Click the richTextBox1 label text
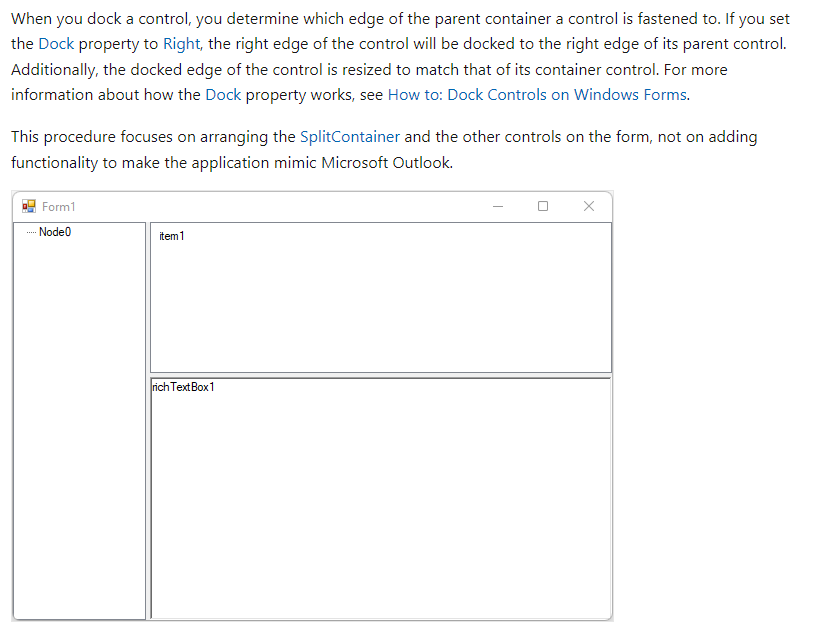The image size is (831, 634). (183, 386)
